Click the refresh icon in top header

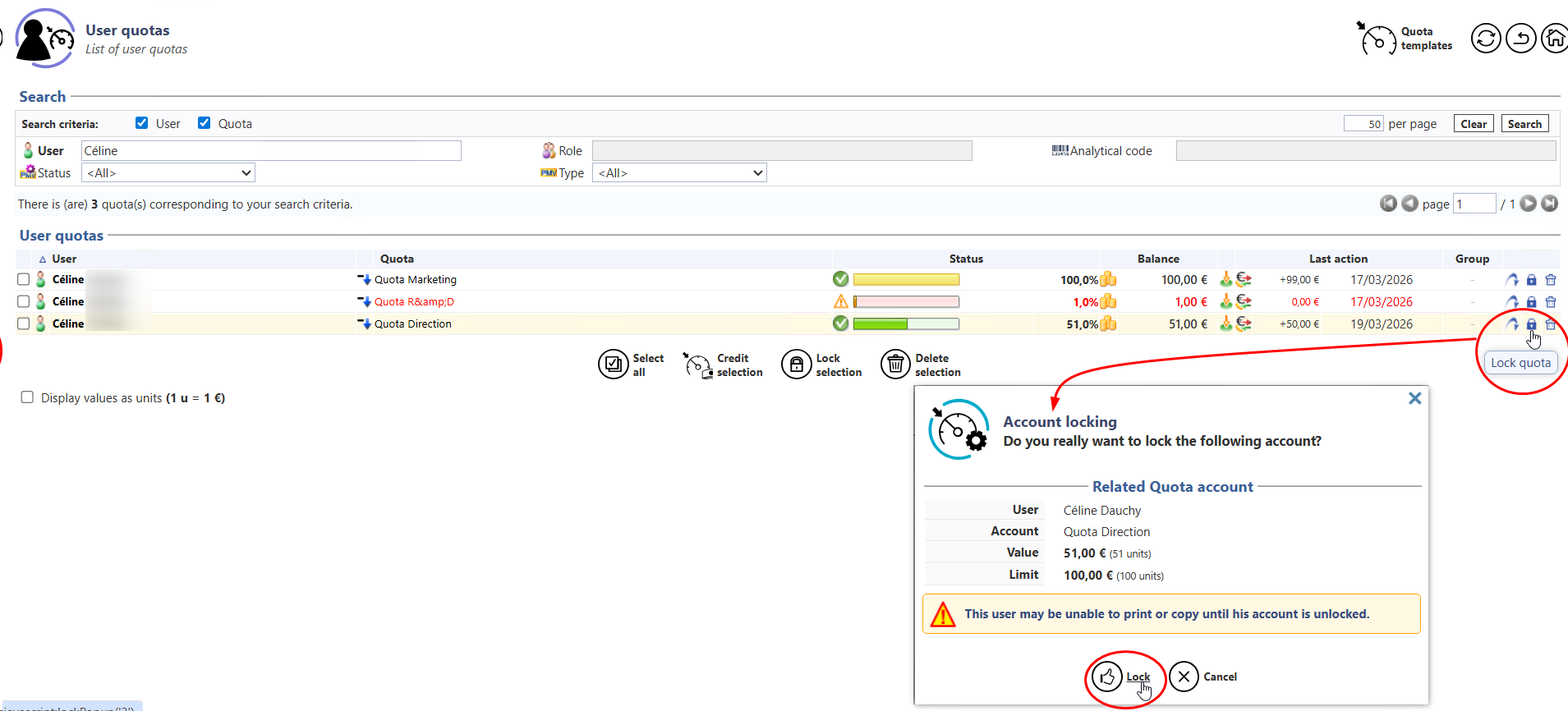[1485, 39]
